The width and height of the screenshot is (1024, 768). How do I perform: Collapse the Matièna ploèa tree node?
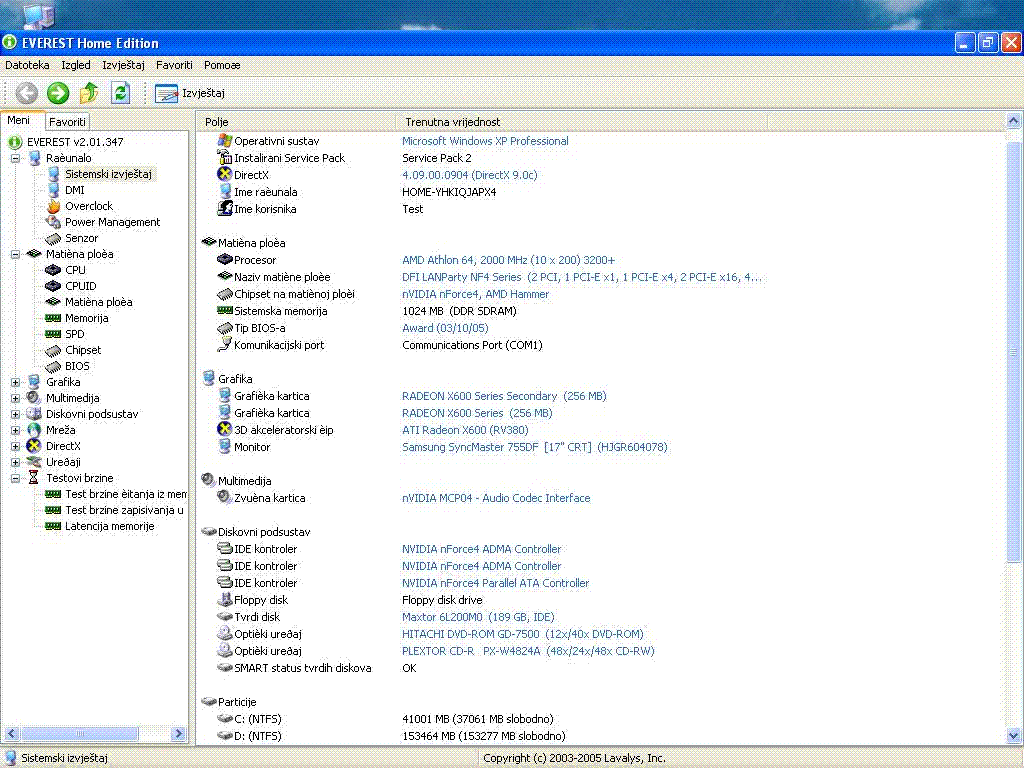tap(16, 254)
